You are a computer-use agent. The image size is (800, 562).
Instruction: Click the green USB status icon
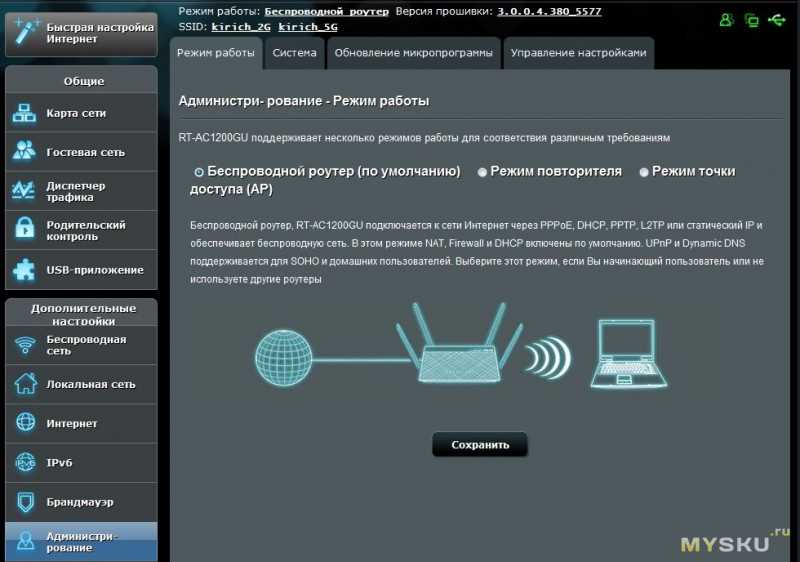click(x=777, y=20)
